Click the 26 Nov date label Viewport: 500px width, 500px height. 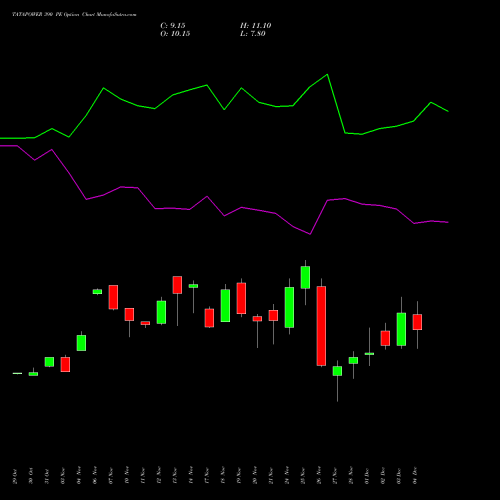click(x=319, y=476)
